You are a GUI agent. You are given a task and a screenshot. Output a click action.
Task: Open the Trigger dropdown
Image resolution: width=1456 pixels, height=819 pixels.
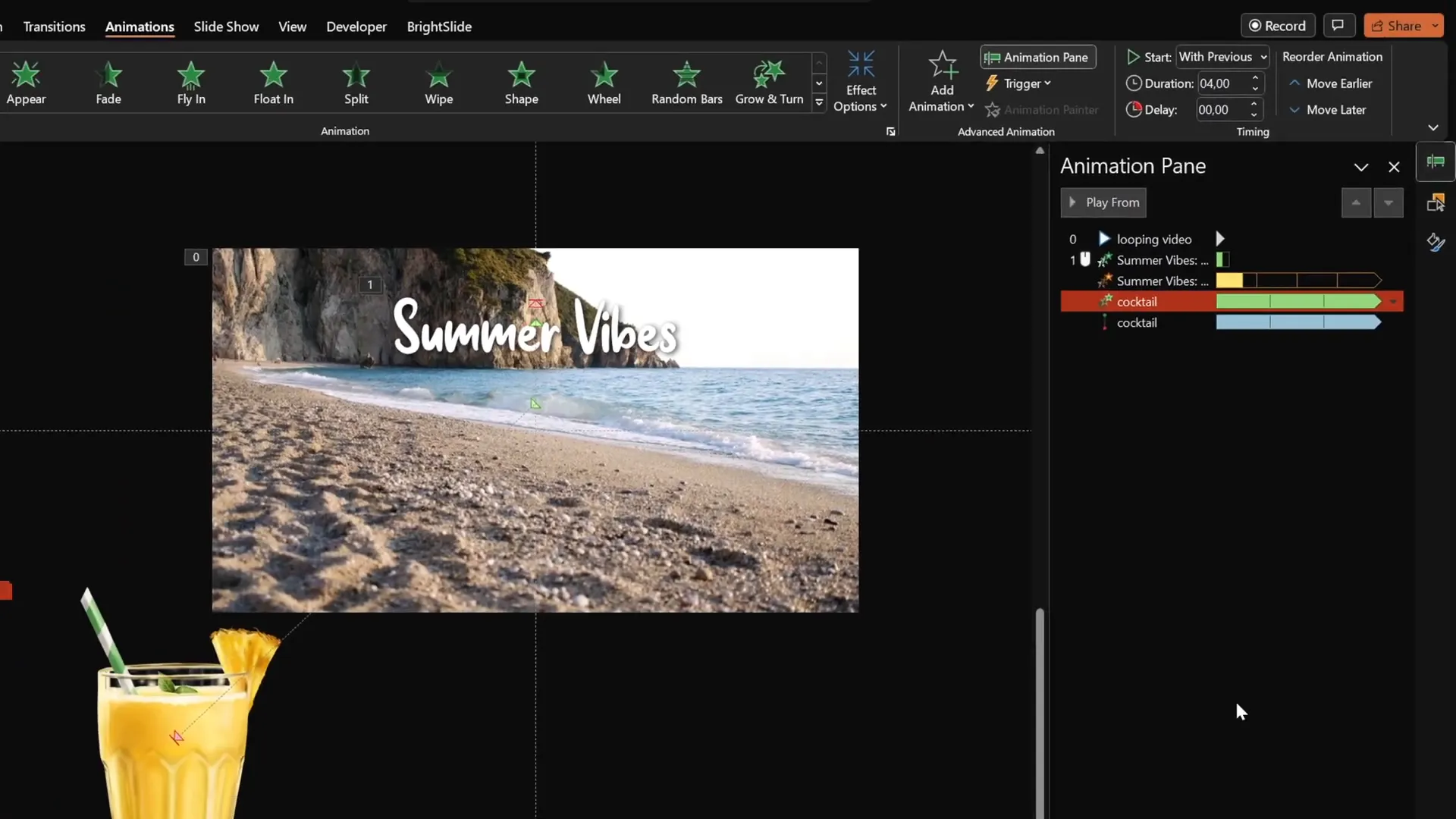click(1018, 83)
